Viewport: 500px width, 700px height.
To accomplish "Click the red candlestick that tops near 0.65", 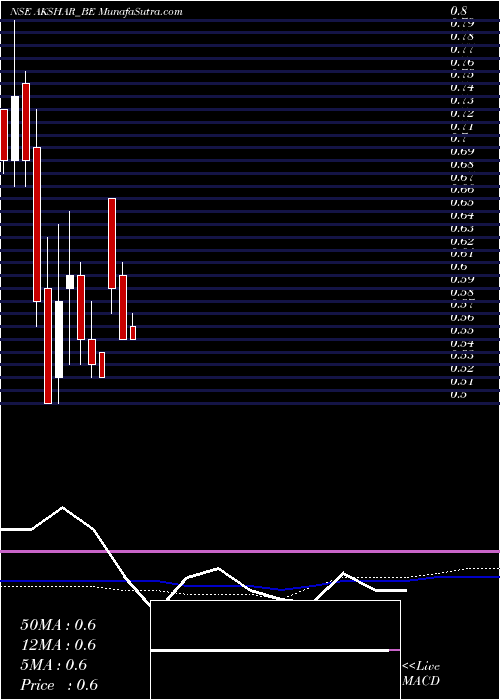I will (112, 243).
